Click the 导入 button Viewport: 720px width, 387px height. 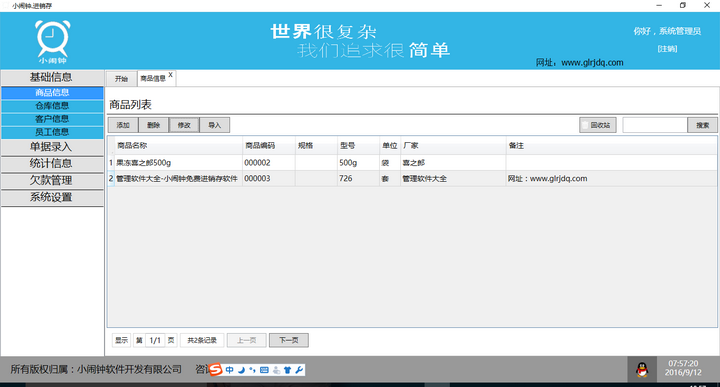pyautogui.click(x=214, y=125)
